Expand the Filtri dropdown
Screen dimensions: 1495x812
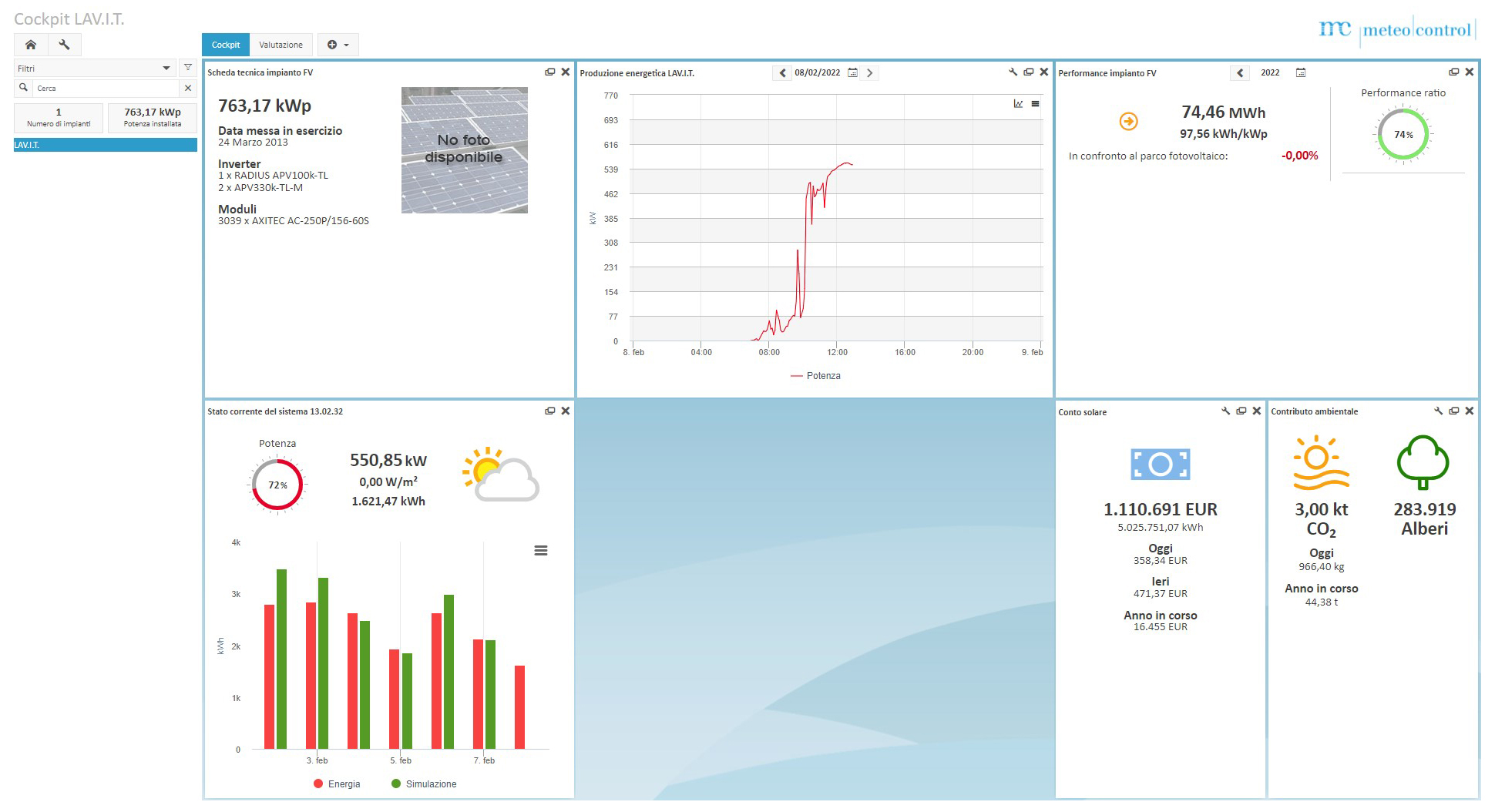(166, 69)
